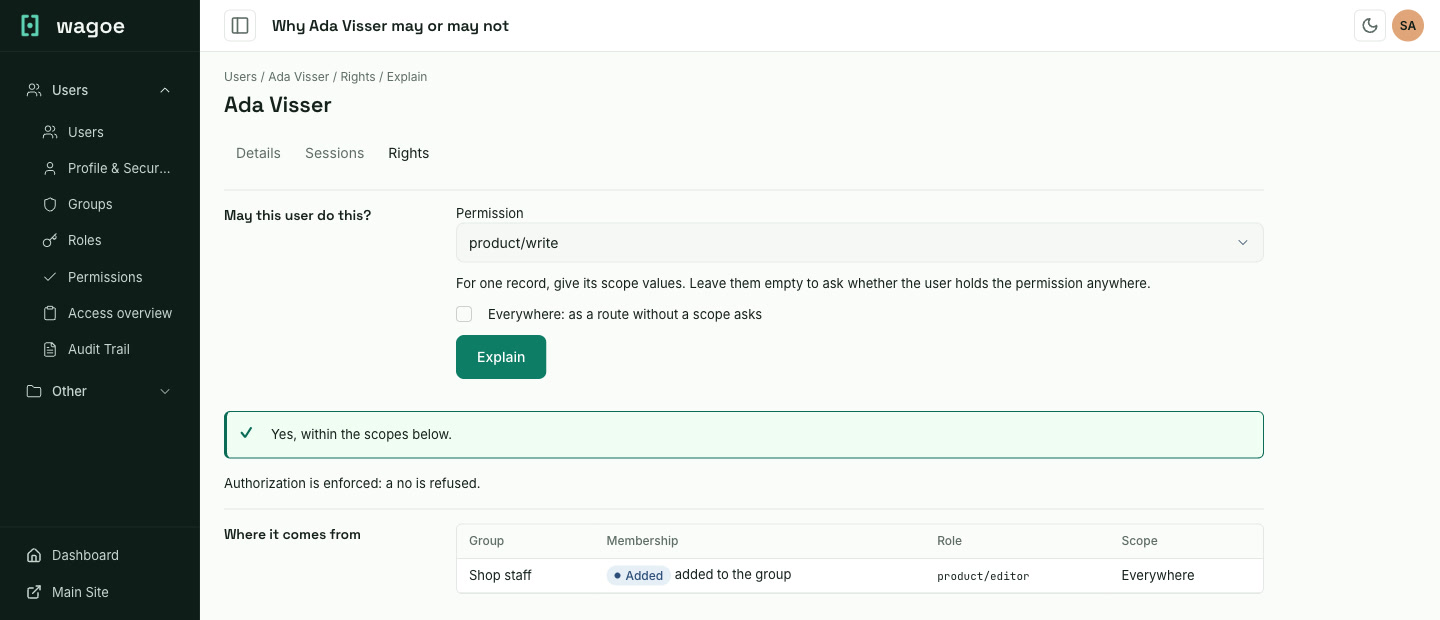Open the Details tab
The height and width of the screenshot is (620, 1440).
pyautogui.click(x=258, y=153)
